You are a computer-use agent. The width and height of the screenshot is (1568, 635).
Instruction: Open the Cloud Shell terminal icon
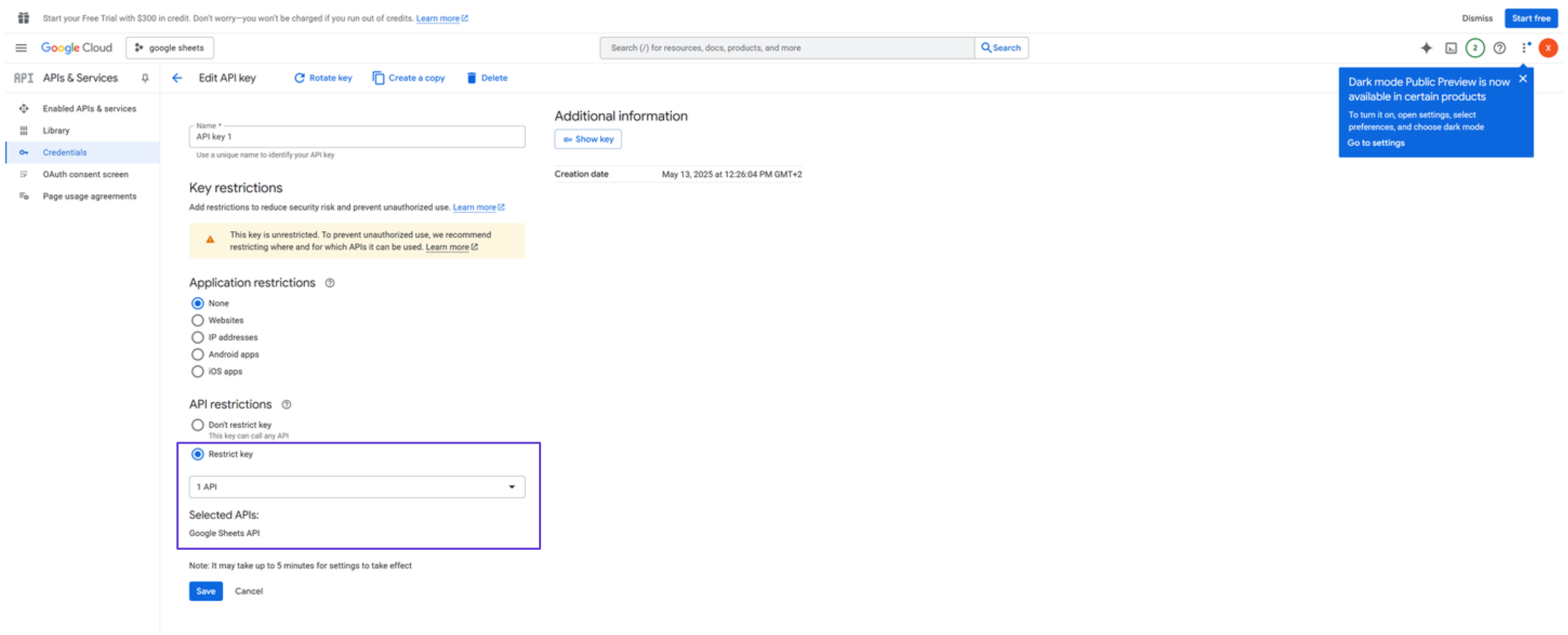click(1451, 48)
